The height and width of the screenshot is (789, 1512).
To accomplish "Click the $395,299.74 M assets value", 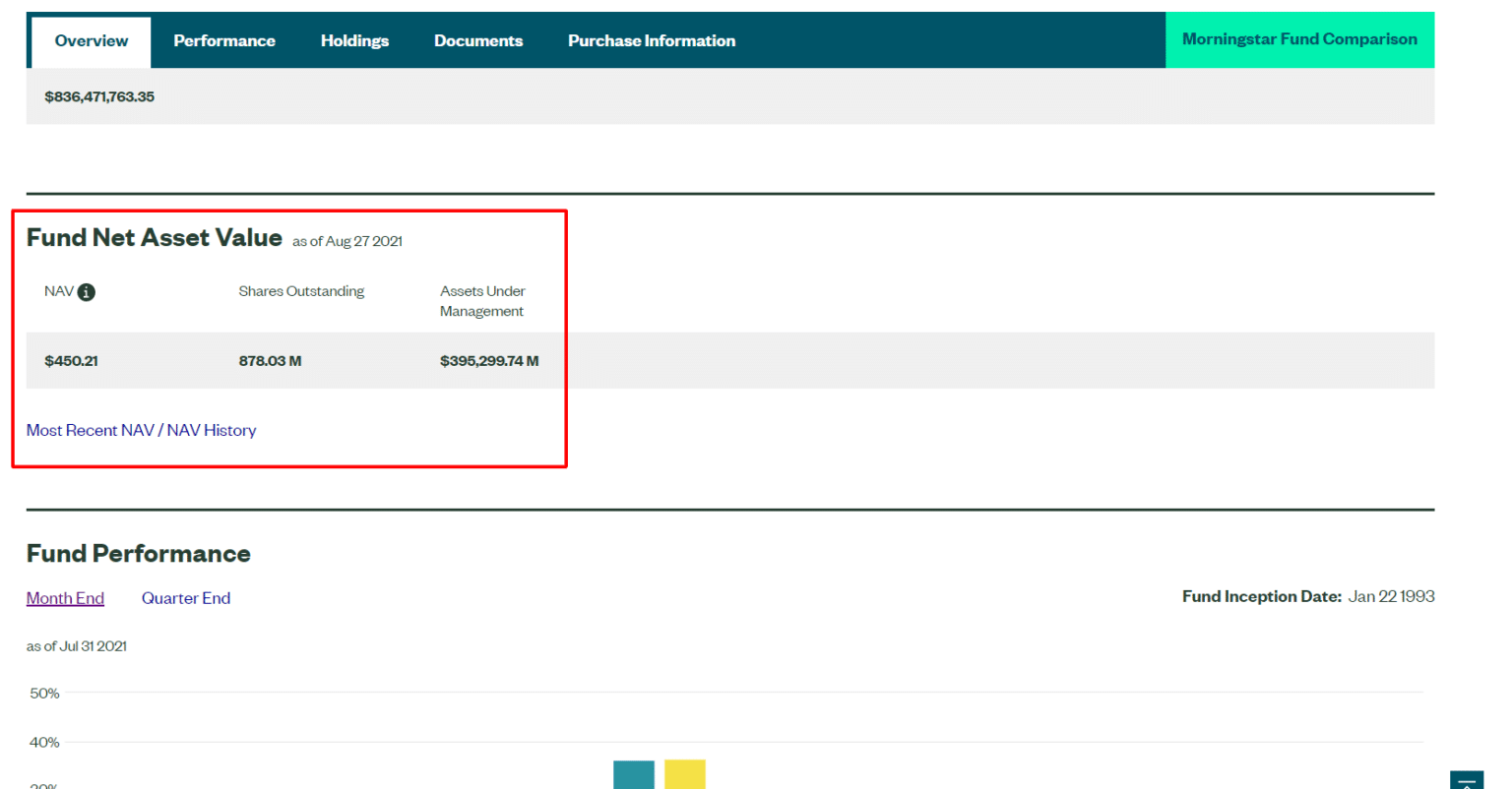I will click(x=489, y=361).
